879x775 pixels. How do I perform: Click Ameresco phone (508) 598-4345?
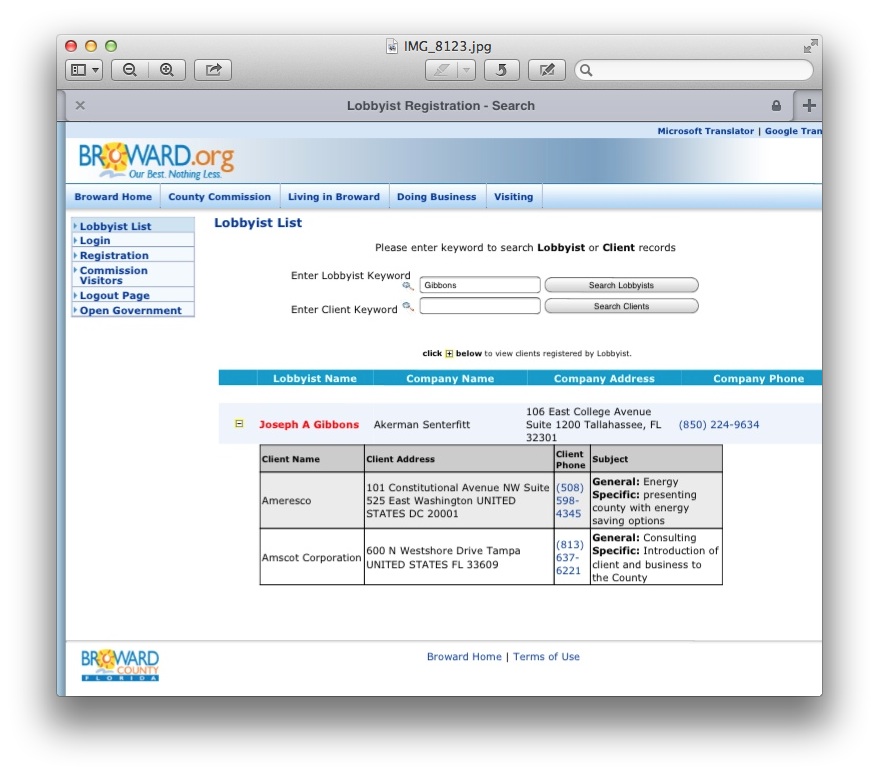[x=570, y=500]
